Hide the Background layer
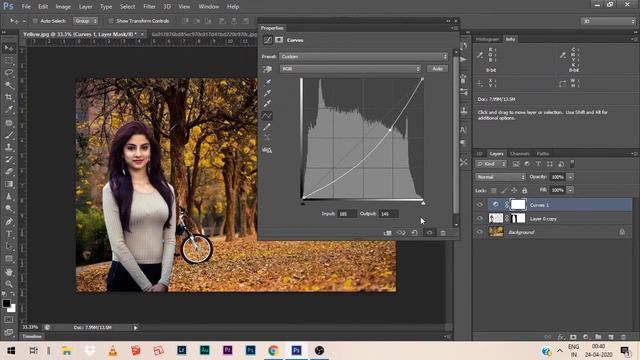640x360 pixels. tap(480, 232)
